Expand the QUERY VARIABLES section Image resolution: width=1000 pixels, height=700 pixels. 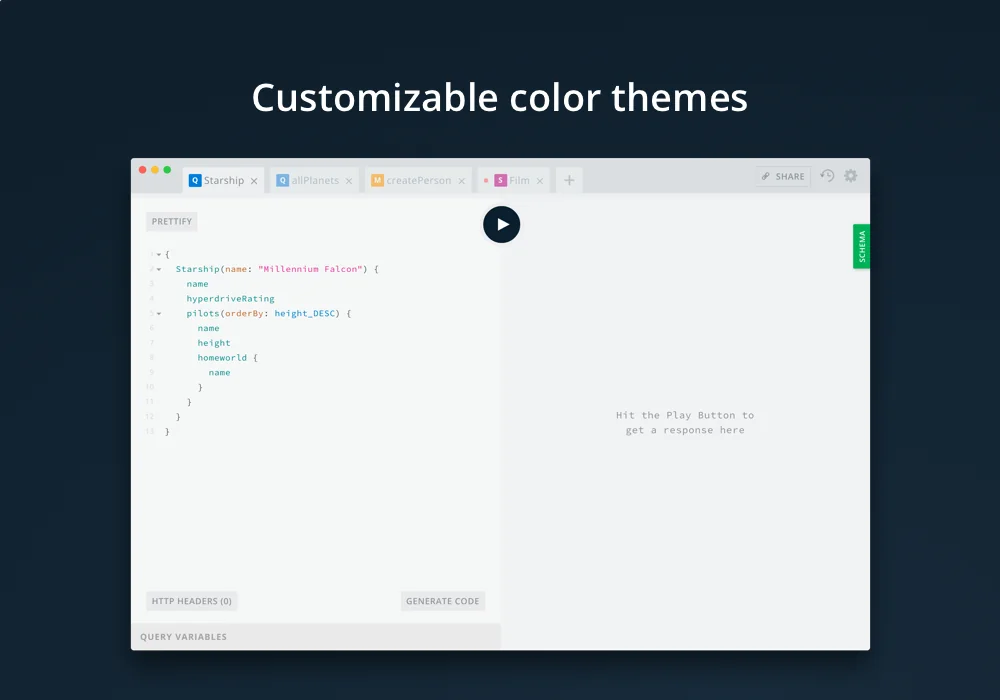(x=184, y=636)
